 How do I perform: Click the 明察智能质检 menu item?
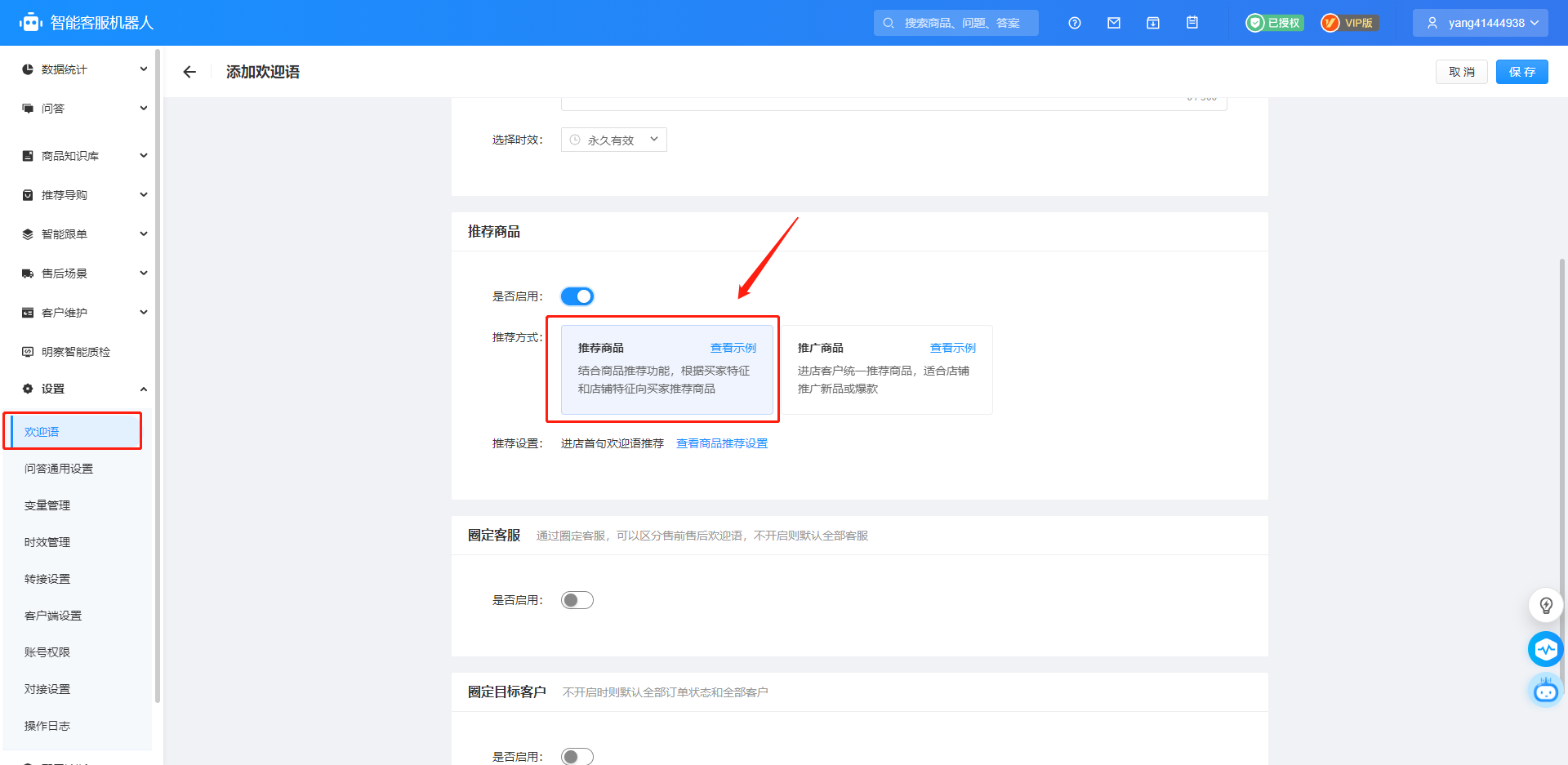click(75, 352)
